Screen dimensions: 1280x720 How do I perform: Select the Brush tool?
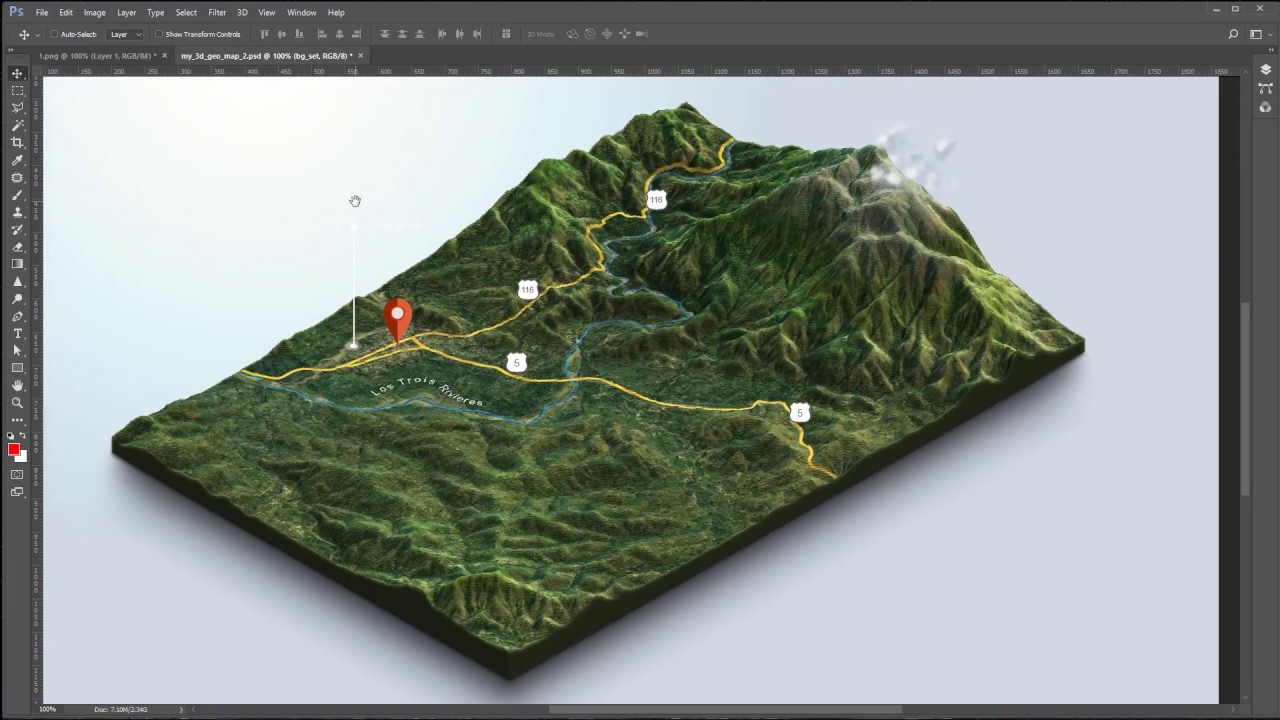tap(17, 195)
